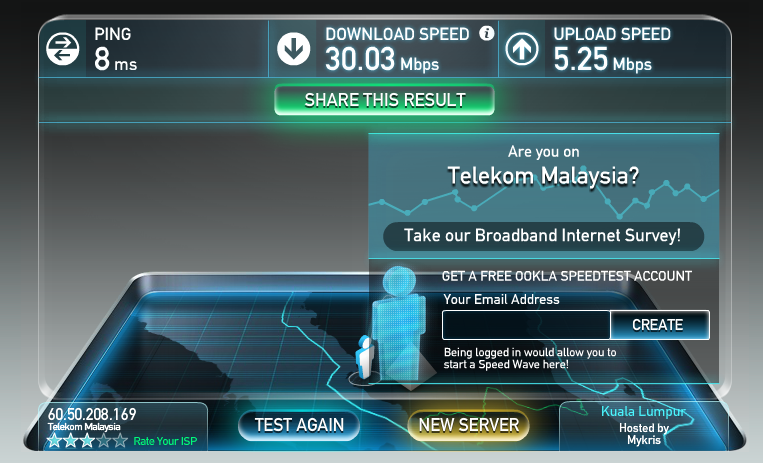Viewport: 763px width, 463px height.
Task: Run the test again
Action: coord(299,425)
